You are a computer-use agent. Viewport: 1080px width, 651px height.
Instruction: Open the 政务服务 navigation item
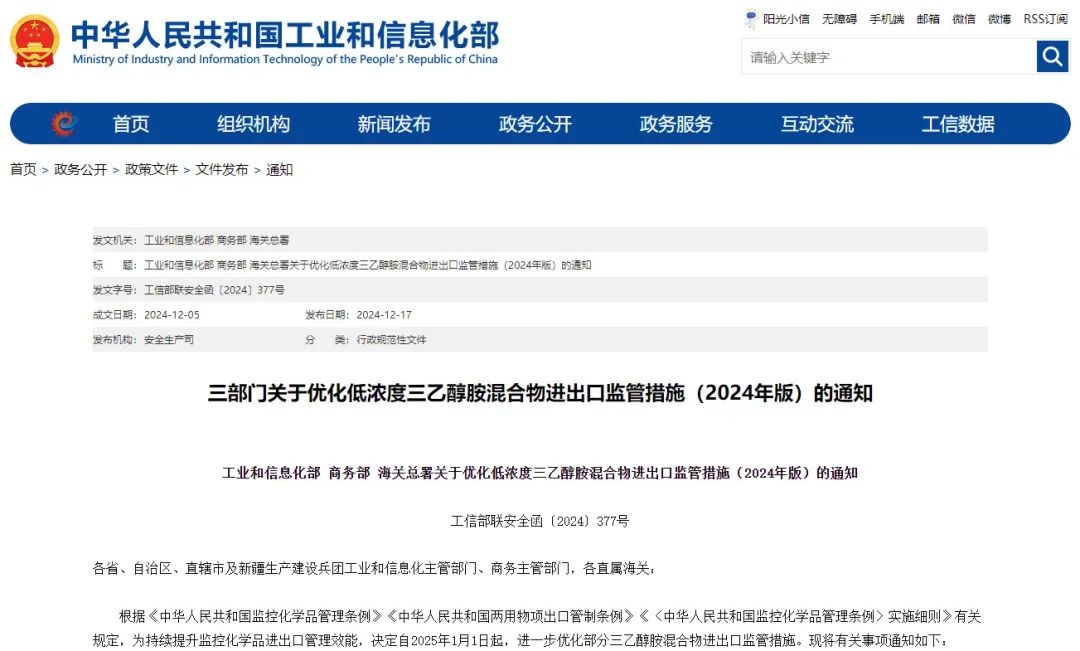coord(676,124)
